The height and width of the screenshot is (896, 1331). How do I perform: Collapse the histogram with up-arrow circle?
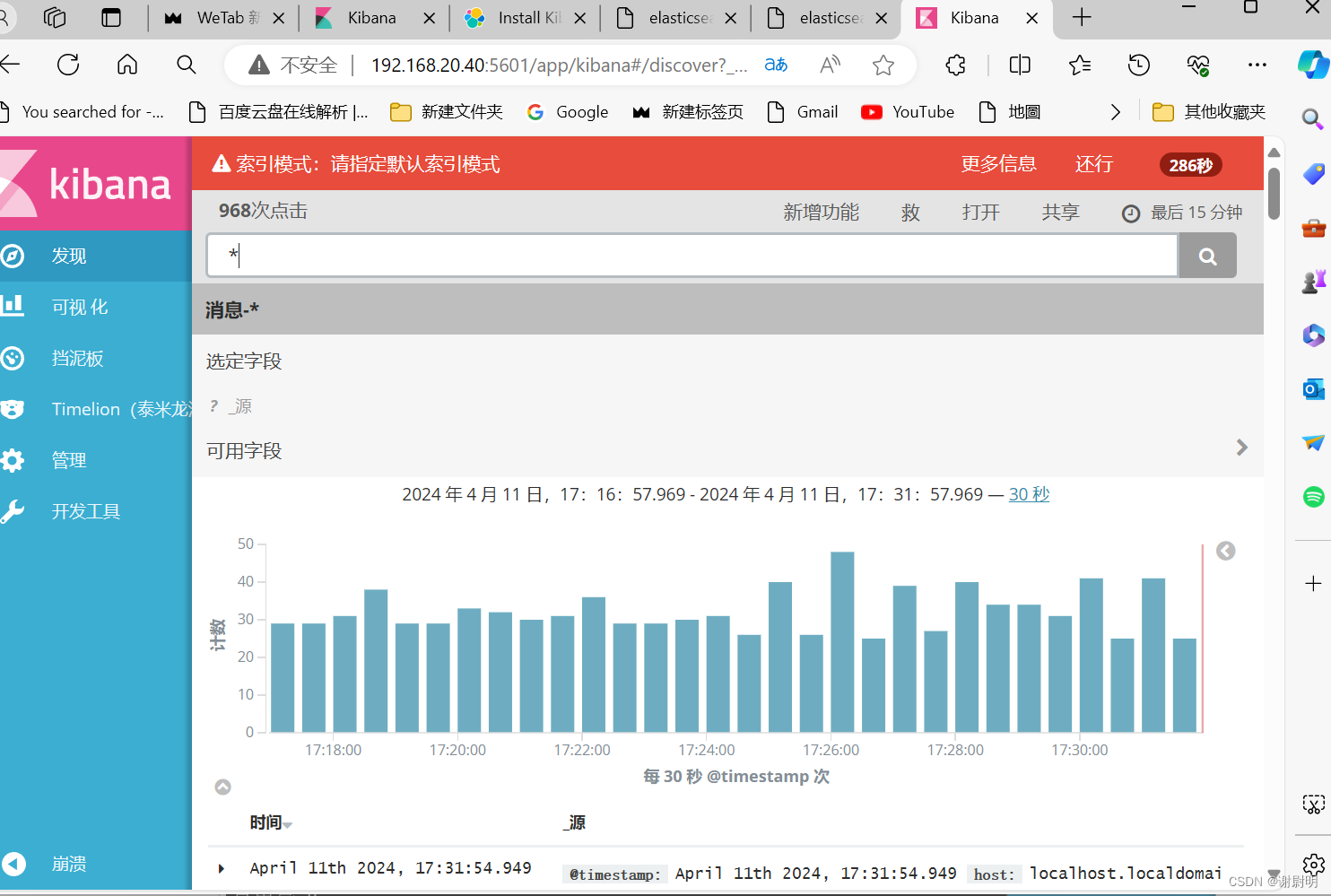click(x=223, y=787)
